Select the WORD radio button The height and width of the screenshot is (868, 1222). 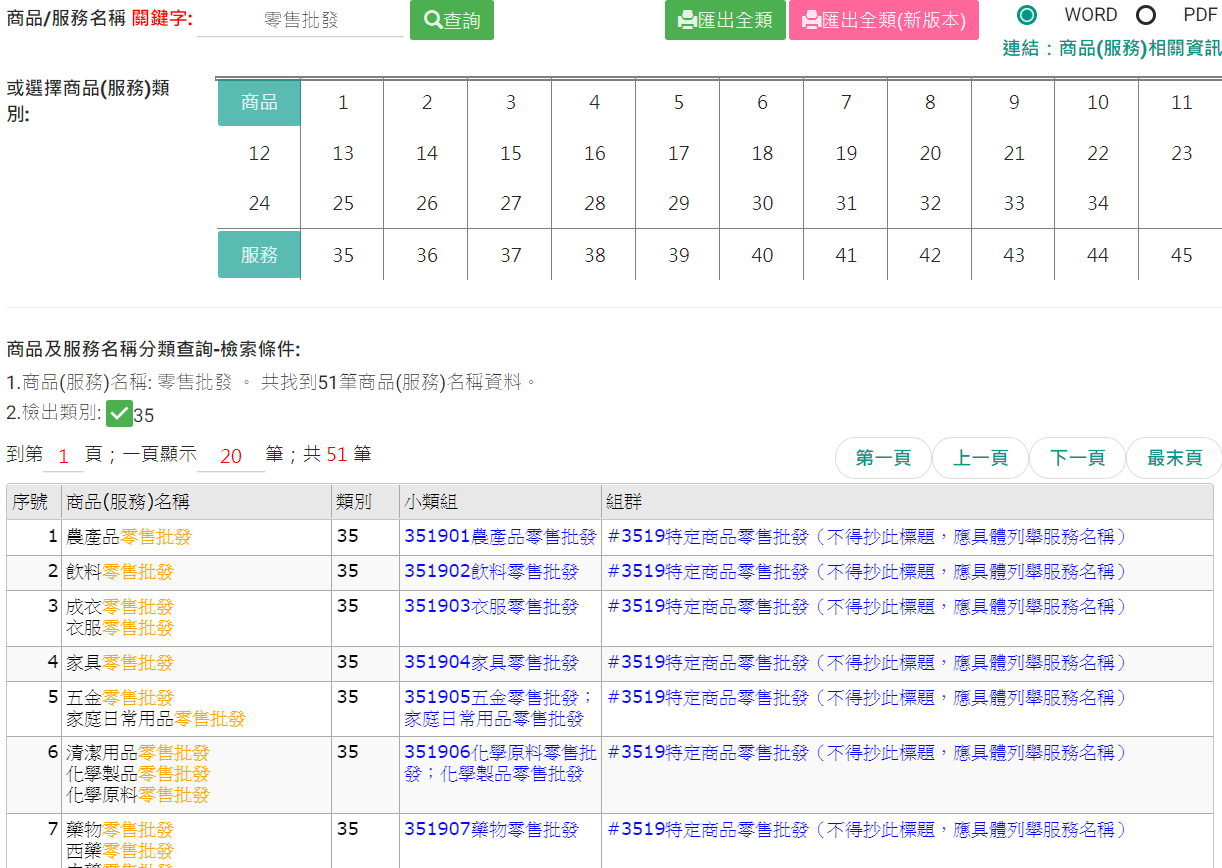(1027, 15)
